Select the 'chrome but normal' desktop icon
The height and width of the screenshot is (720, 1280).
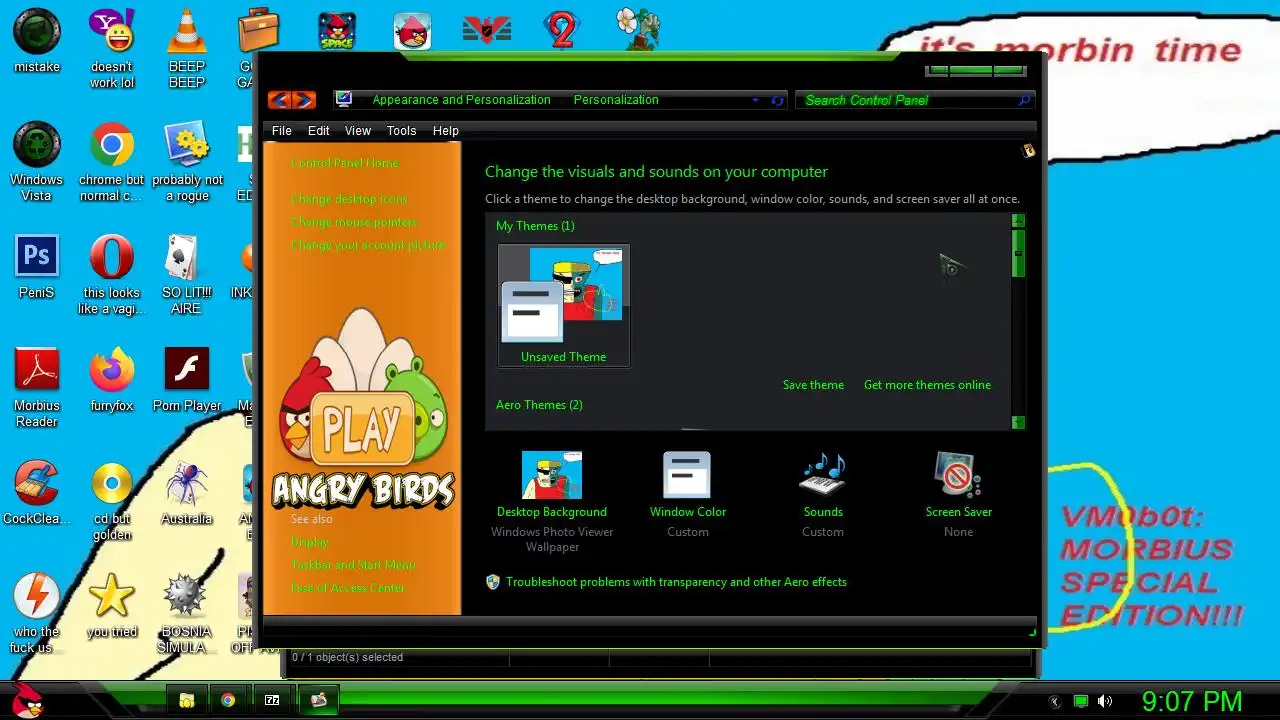[x=112, y=161]
